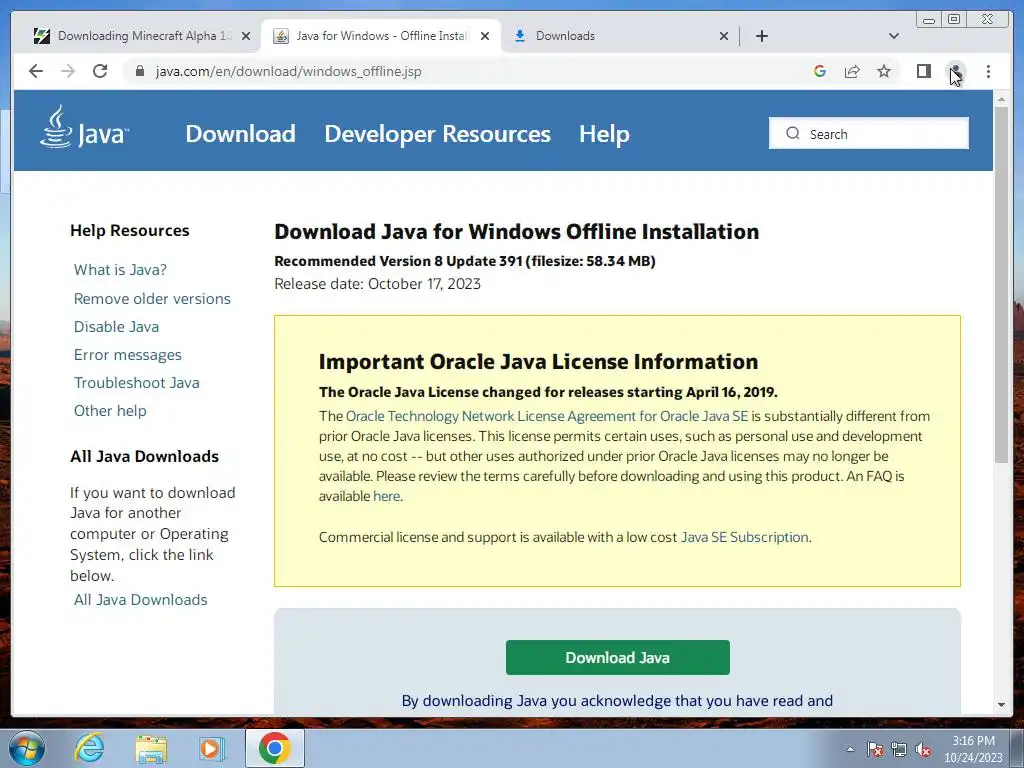
Task: Switch to the Downloads tab
Action: 620,36
